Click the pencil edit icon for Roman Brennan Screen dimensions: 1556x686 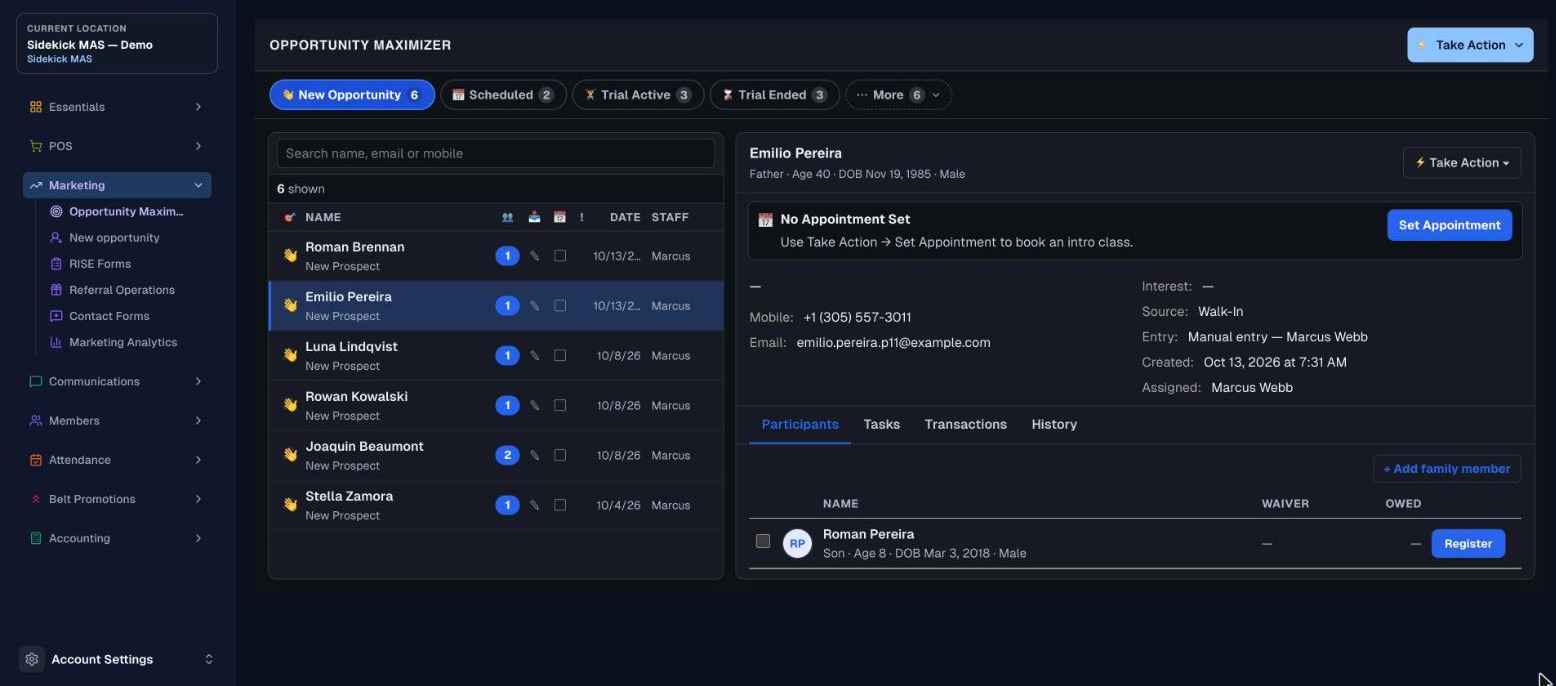(534, 256)
